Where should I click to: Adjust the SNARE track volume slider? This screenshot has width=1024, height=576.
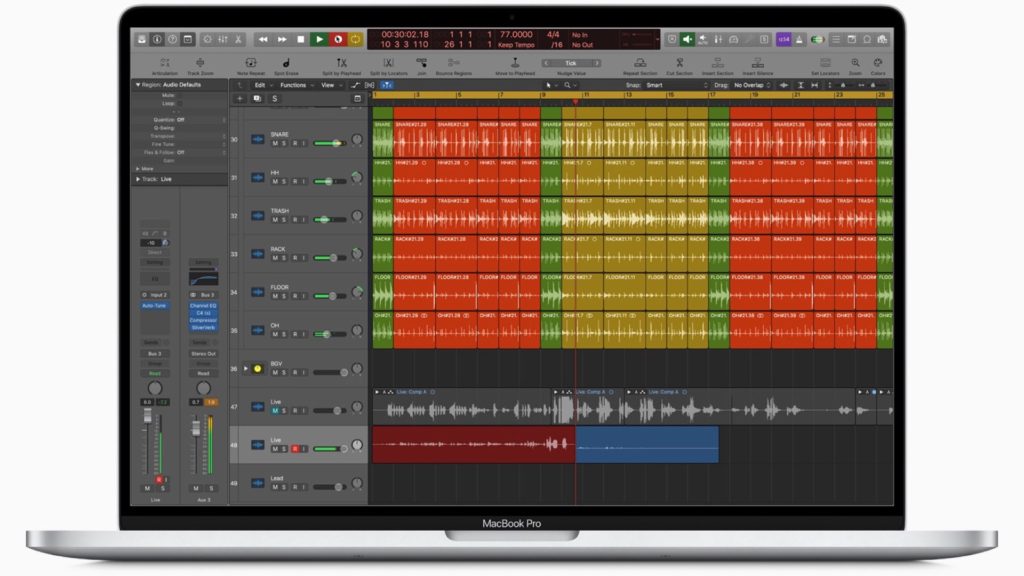pyautogui.click(x=330, y=143)
